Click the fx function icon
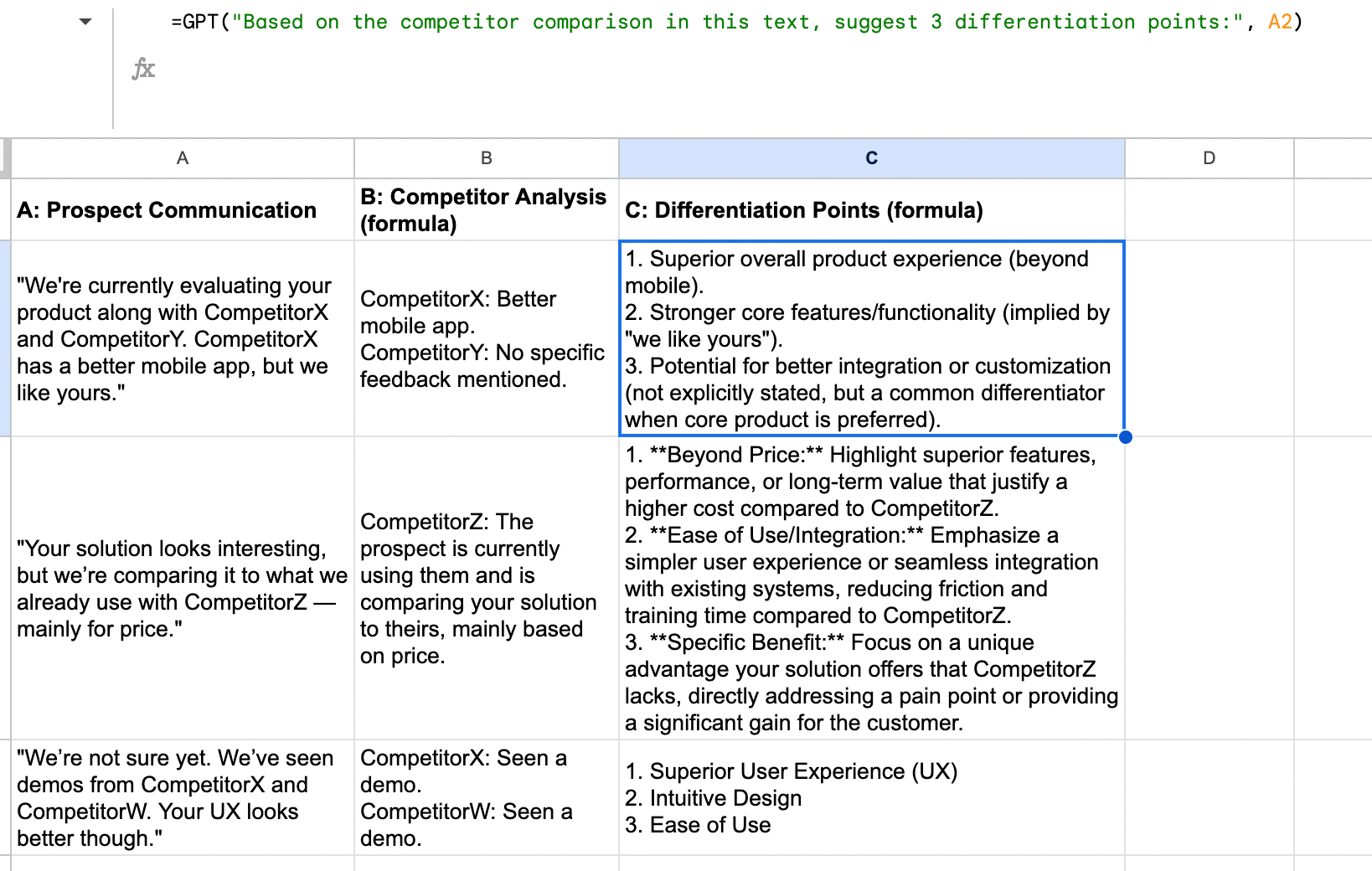 click(x=143, y=69)
